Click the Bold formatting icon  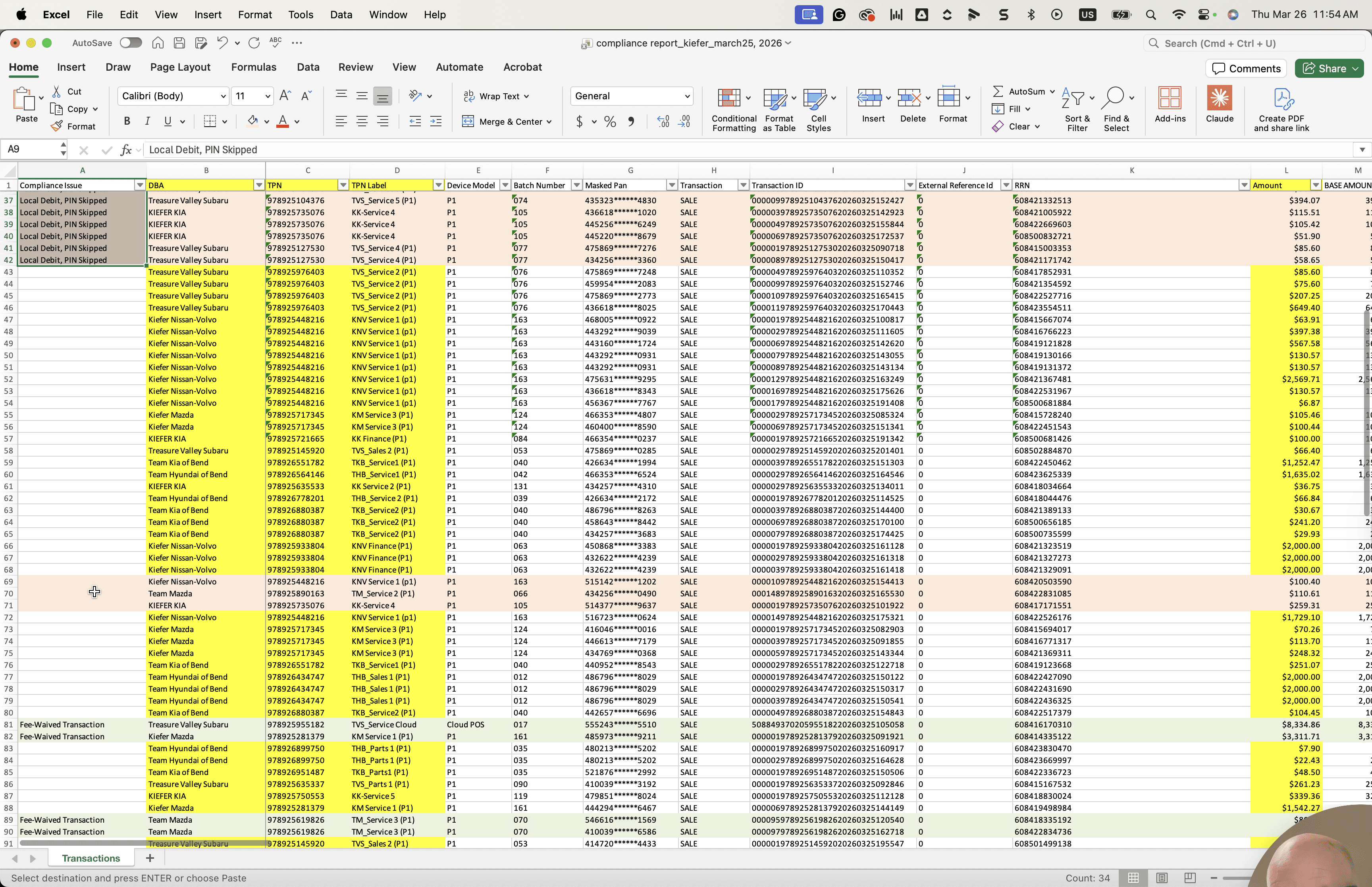click(127, 121)
